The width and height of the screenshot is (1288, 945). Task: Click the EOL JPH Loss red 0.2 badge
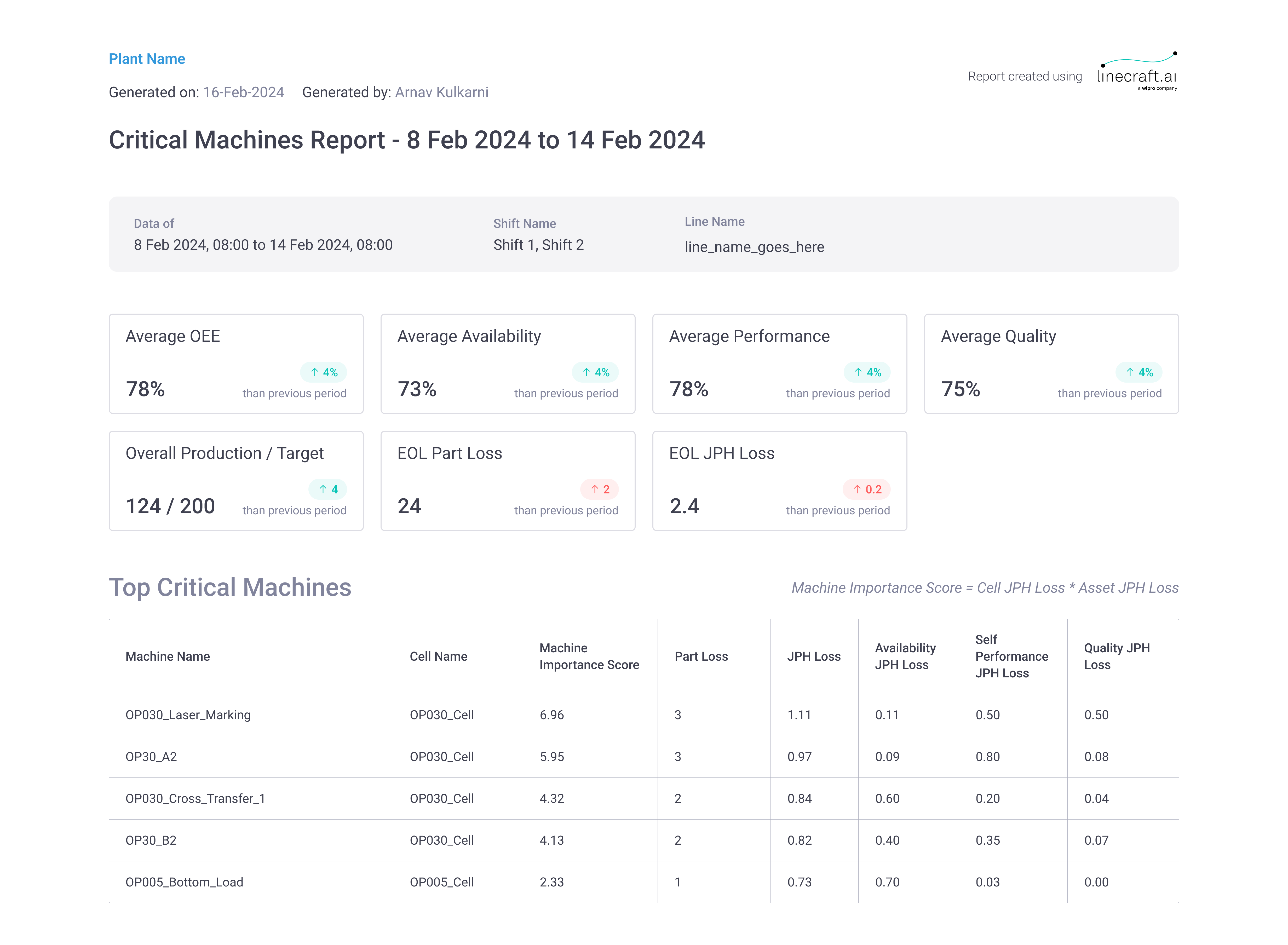[866, 489]
